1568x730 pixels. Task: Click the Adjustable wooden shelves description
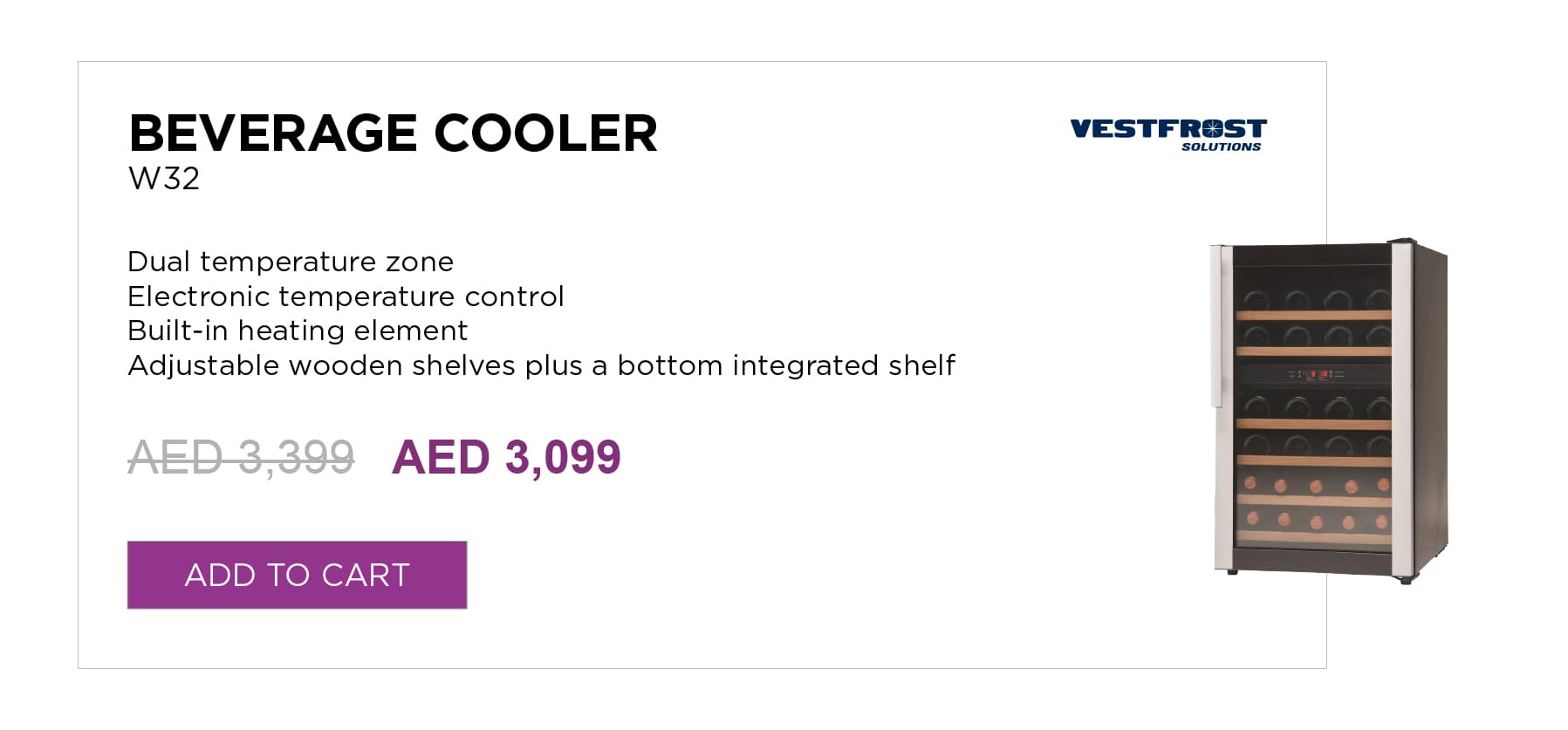[x=541, y=365]
